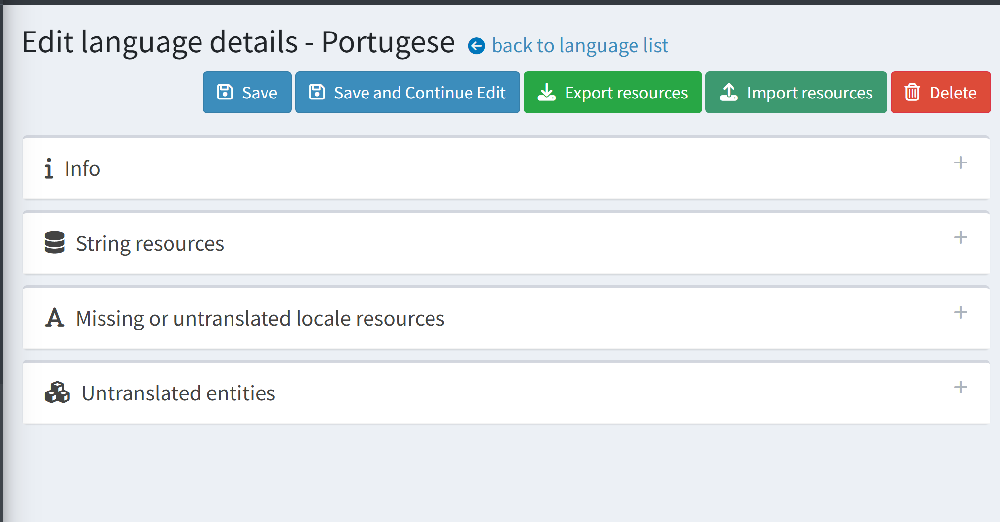Click the cubes icon beside Untranslated entities

[57, 392]
